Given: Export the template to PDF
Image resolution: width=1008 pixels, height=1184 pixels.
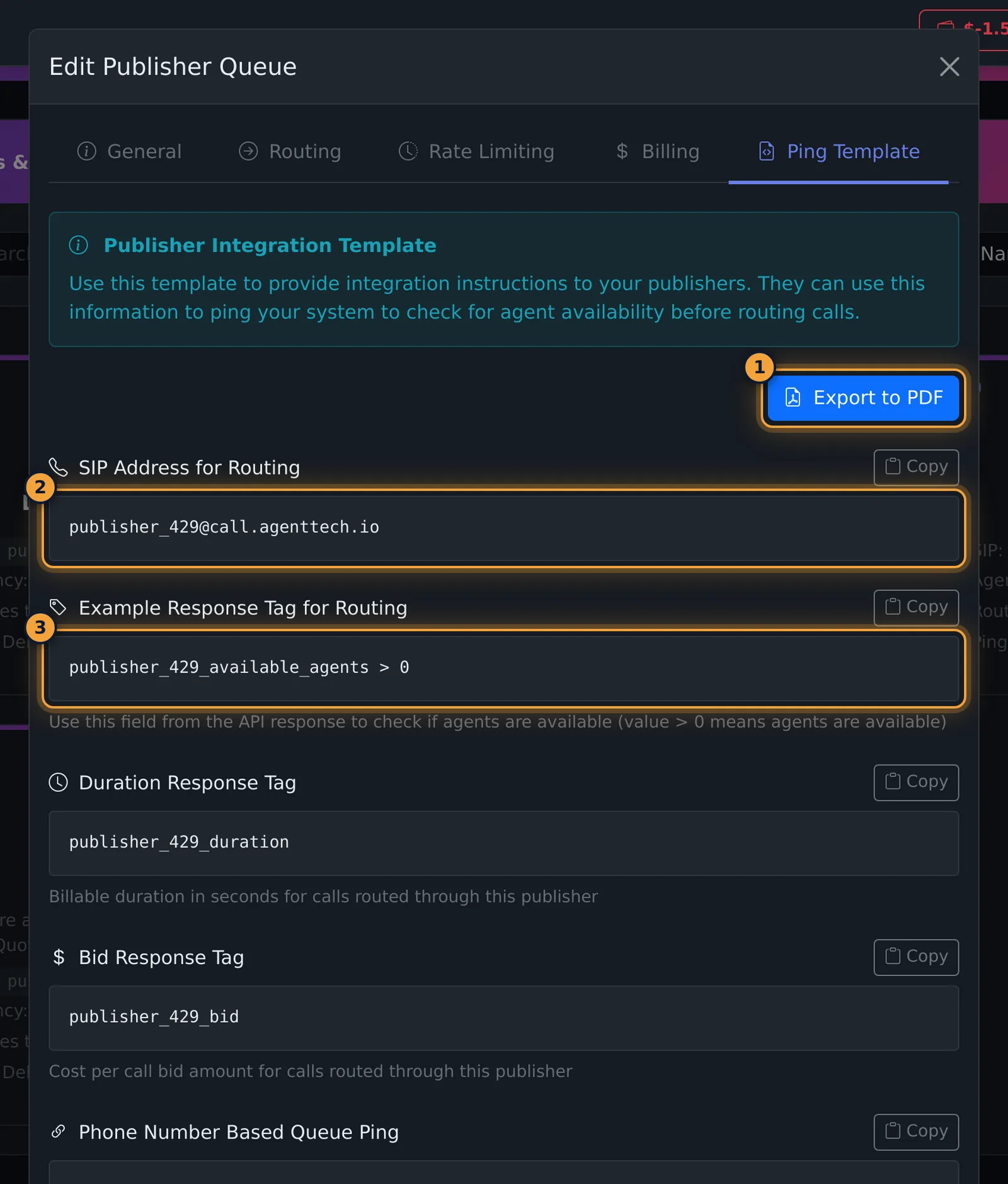Looking at the screenshot, I should click(863, 398).
